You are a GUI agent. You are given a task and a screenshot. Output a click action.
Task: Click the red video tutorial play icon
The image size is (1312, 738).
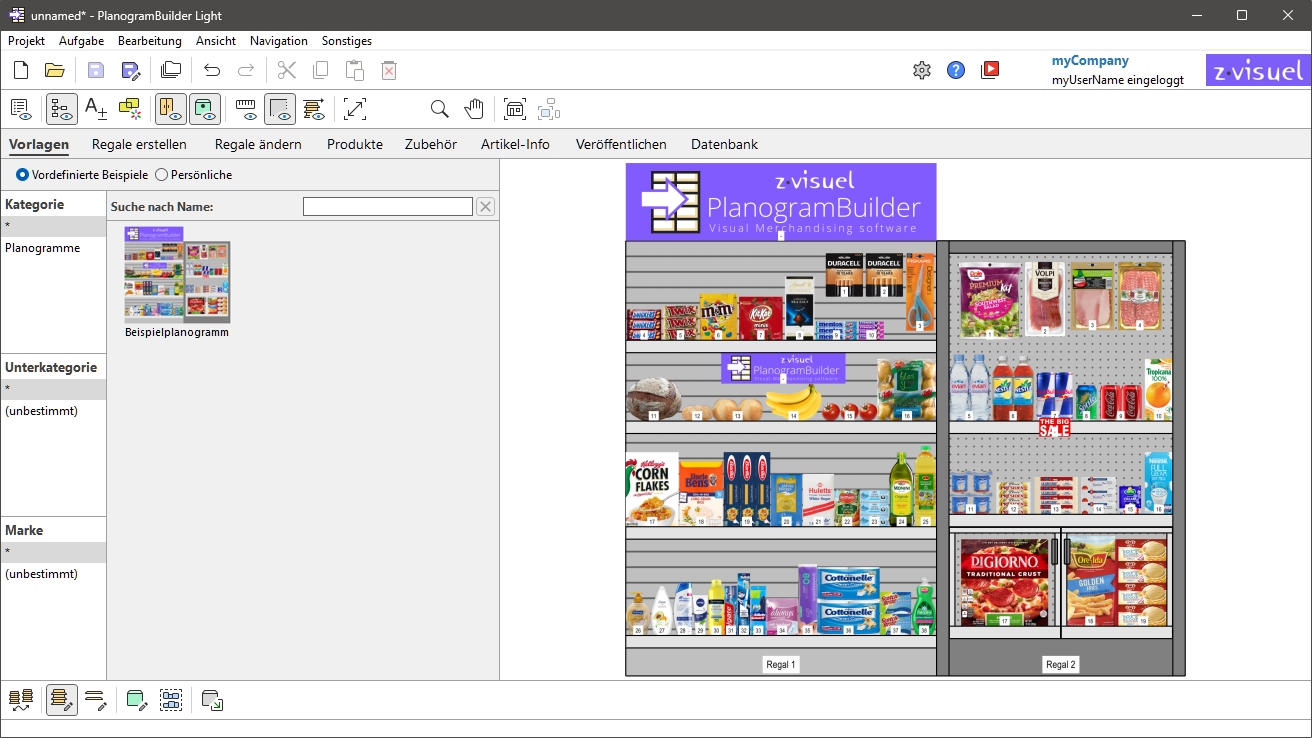point(990,70)
